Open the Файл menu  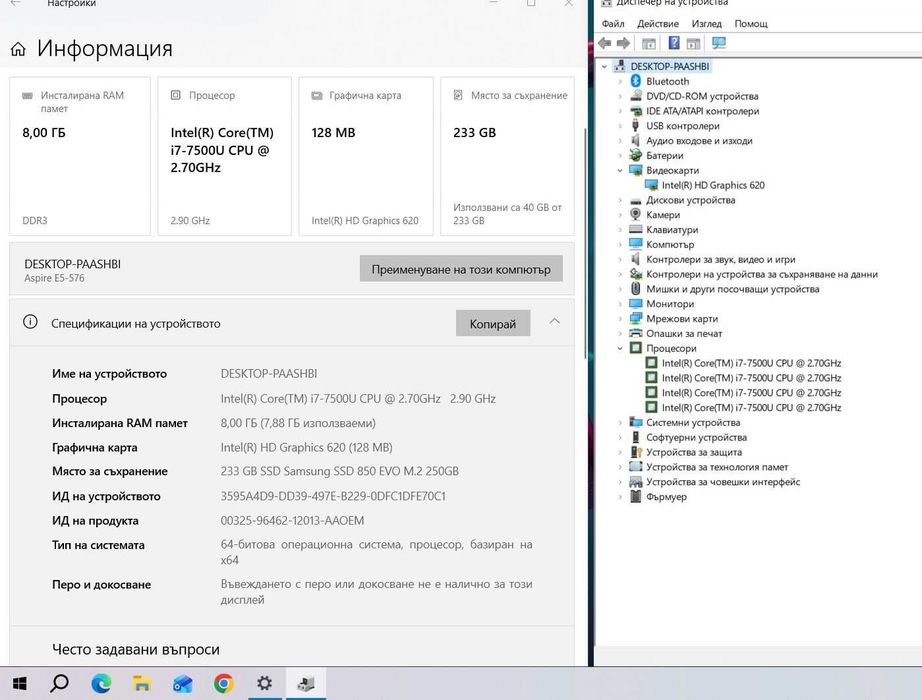613,24
